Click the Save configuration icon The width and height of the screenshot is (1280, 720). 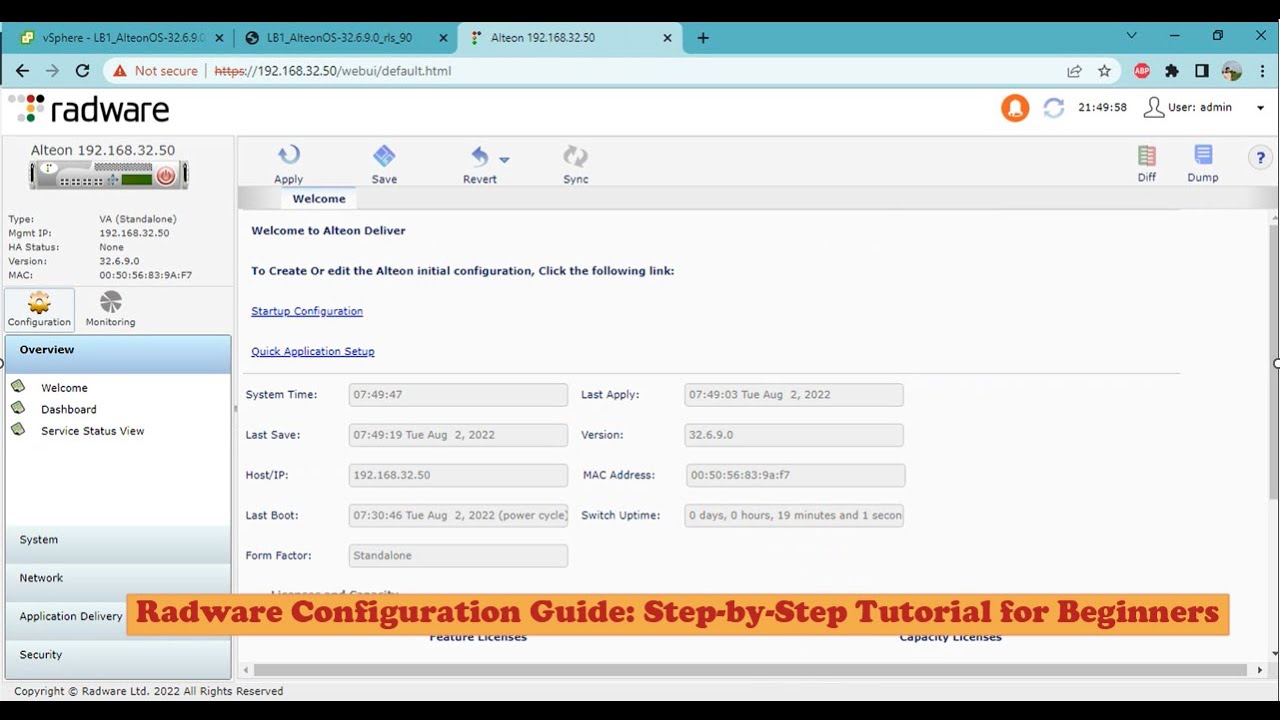[384, 155]
